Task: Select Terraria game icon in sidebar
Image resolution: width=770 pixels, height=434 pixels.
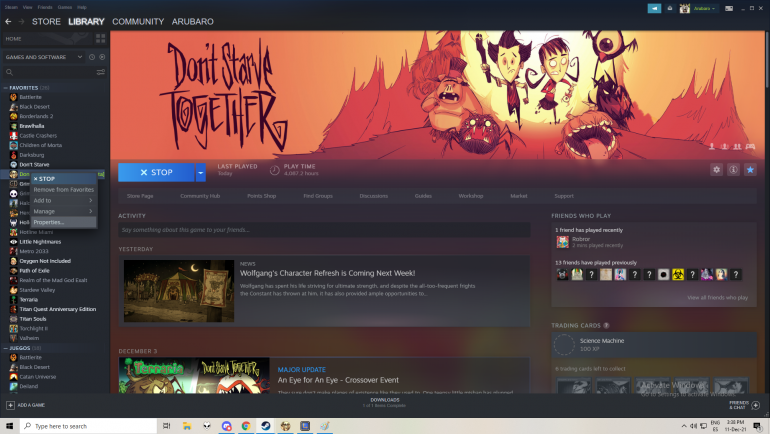Action: tap(14, 299)
